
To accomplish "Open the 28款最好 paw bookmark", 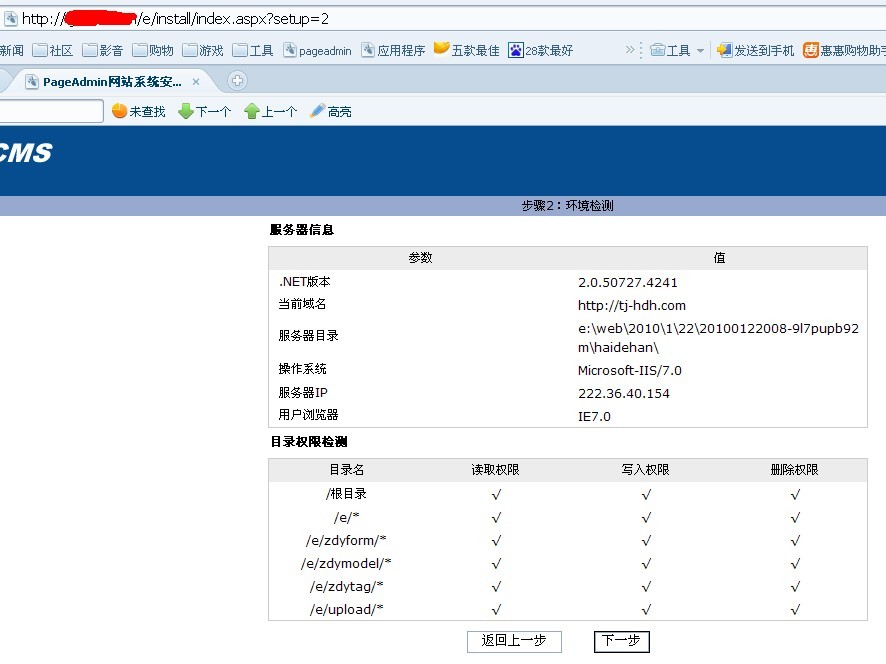I will [540, 50].
